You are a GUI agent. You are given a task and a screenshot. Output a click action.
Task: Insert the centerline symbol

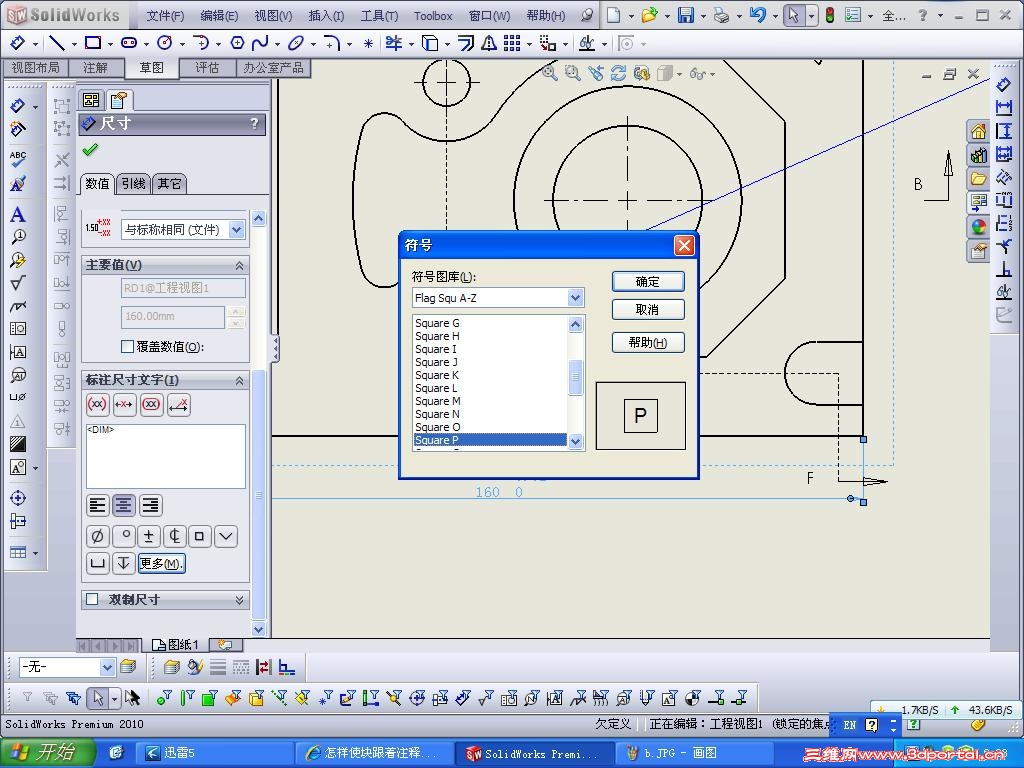coord(174,536)
